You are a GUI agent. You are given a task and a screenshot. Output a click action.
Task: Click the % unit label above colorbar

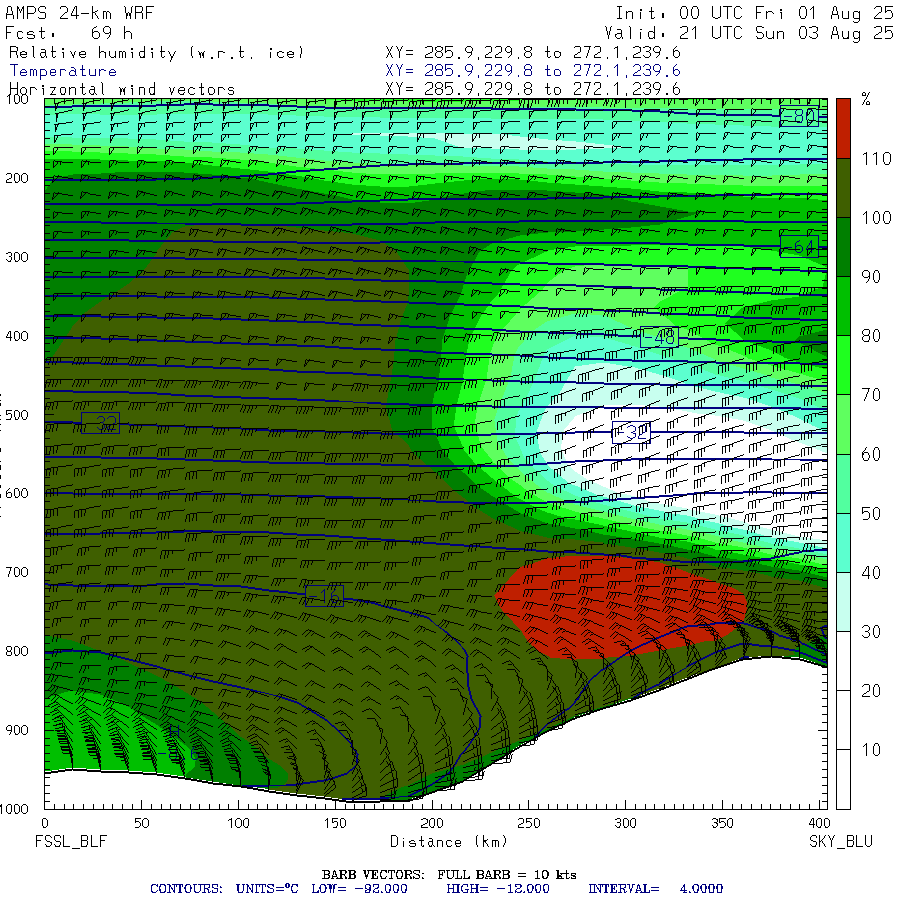coord(866,99)
